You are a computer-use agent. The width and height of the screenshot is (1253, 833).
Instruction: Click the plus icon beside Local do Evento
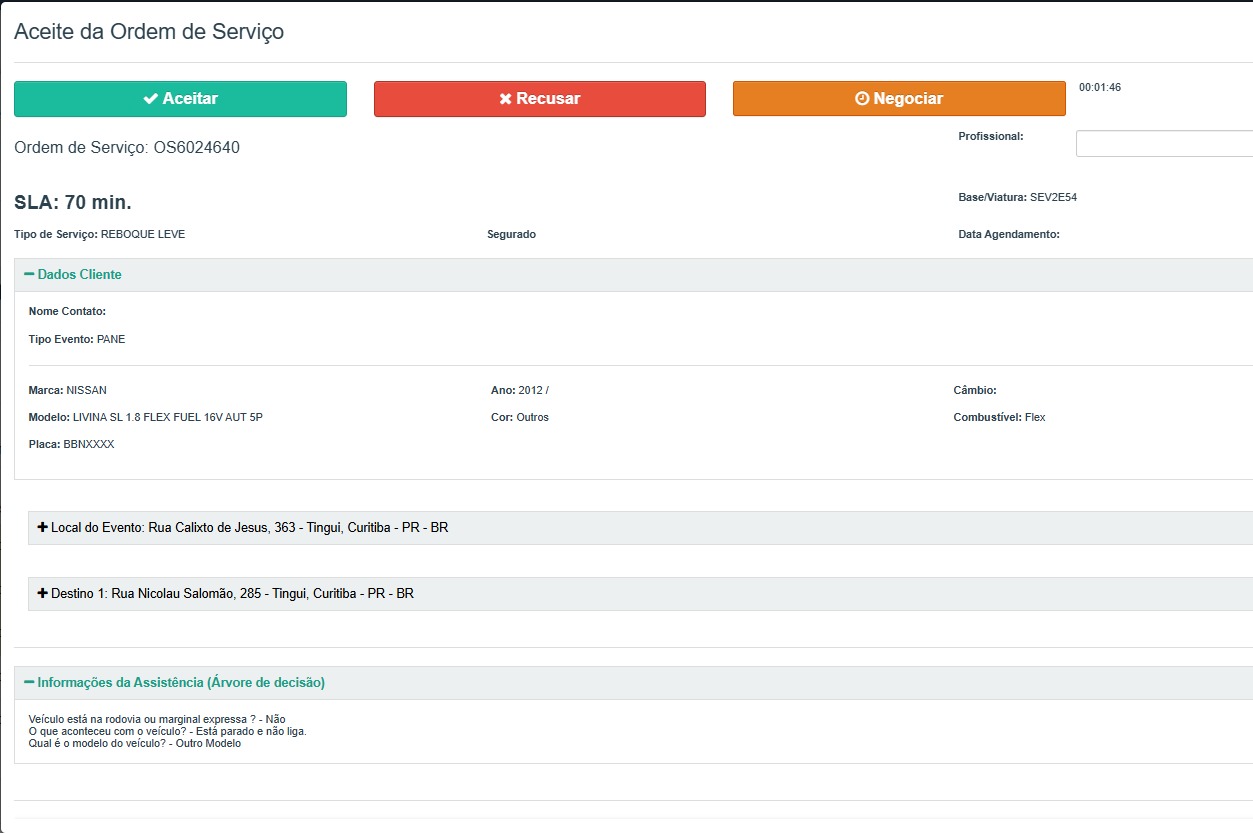coord(42,527)
